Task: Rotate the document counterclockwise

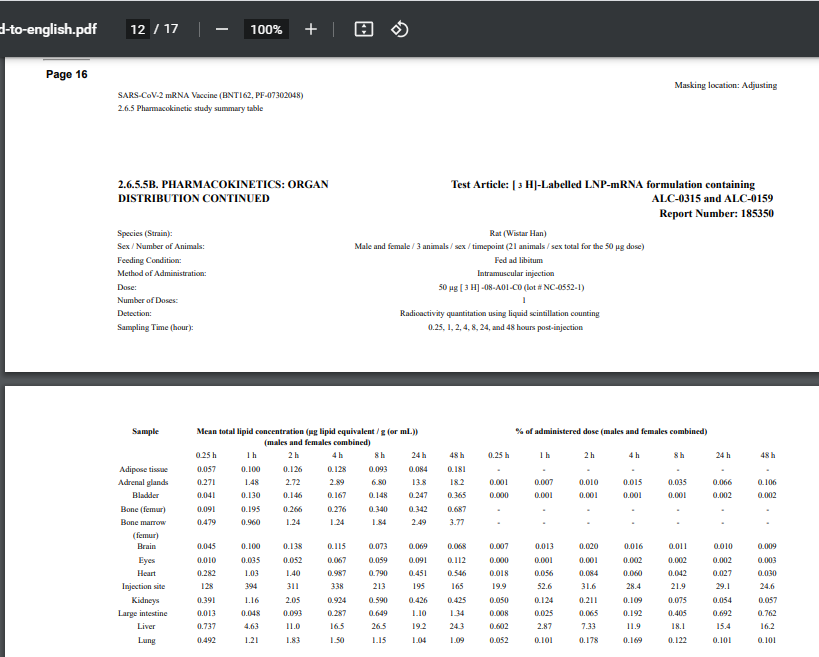Action: tap(398, 29)
